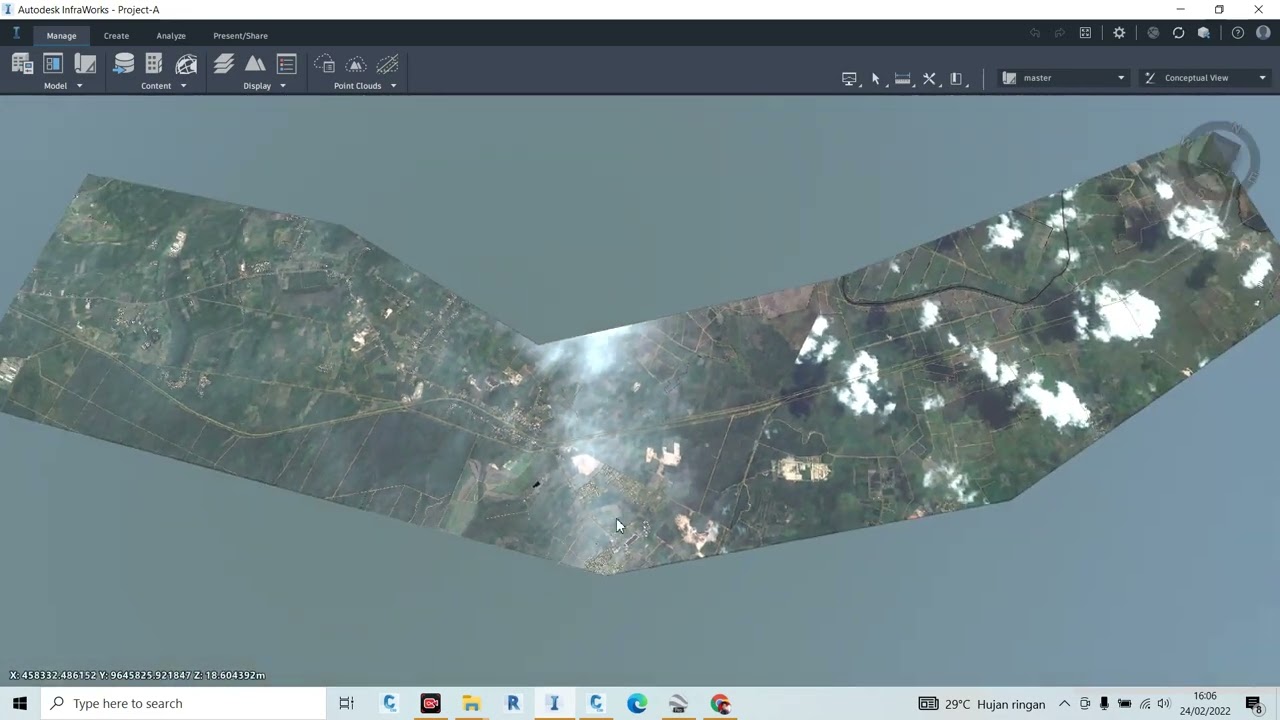
Task: Click the X Y Z coordinate readout
Action: pos(137,675)
